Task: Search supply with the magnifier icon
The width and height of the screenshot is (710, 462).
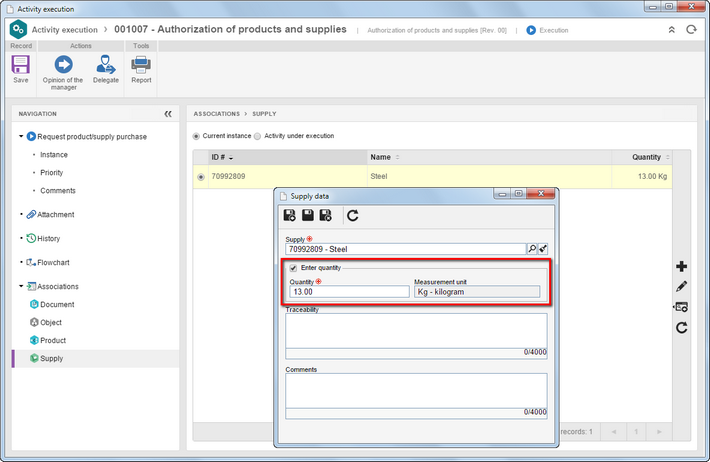Action: point(532,249)
